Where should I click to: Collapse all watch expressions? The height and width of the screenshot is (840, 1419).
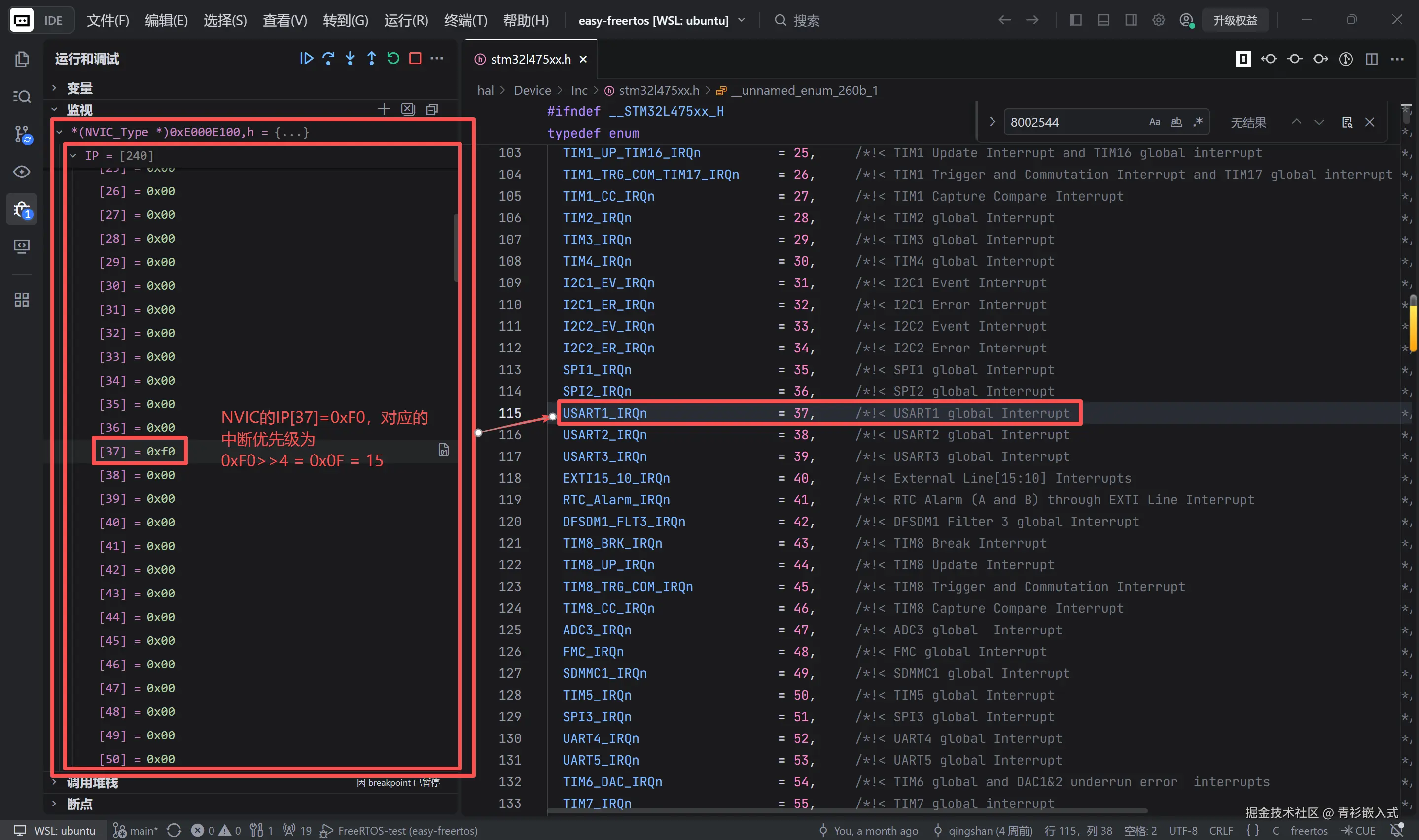point(432,109)
